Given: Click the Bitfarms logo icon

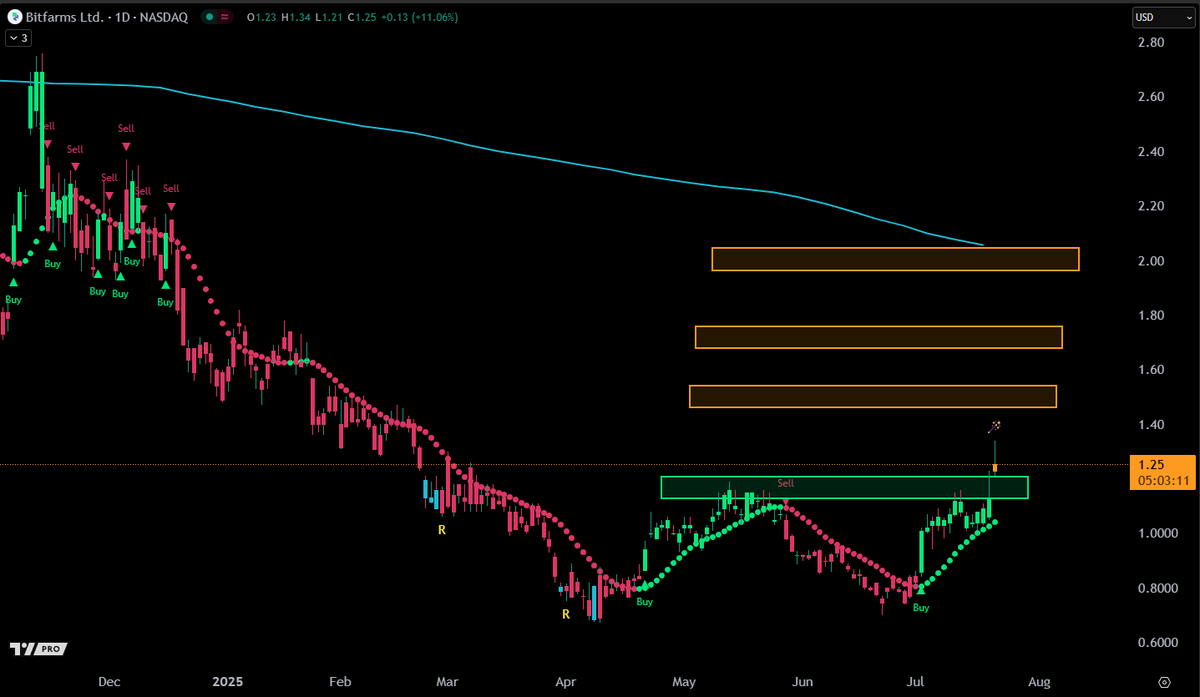Looking at the screenshot, I should 15,18.
